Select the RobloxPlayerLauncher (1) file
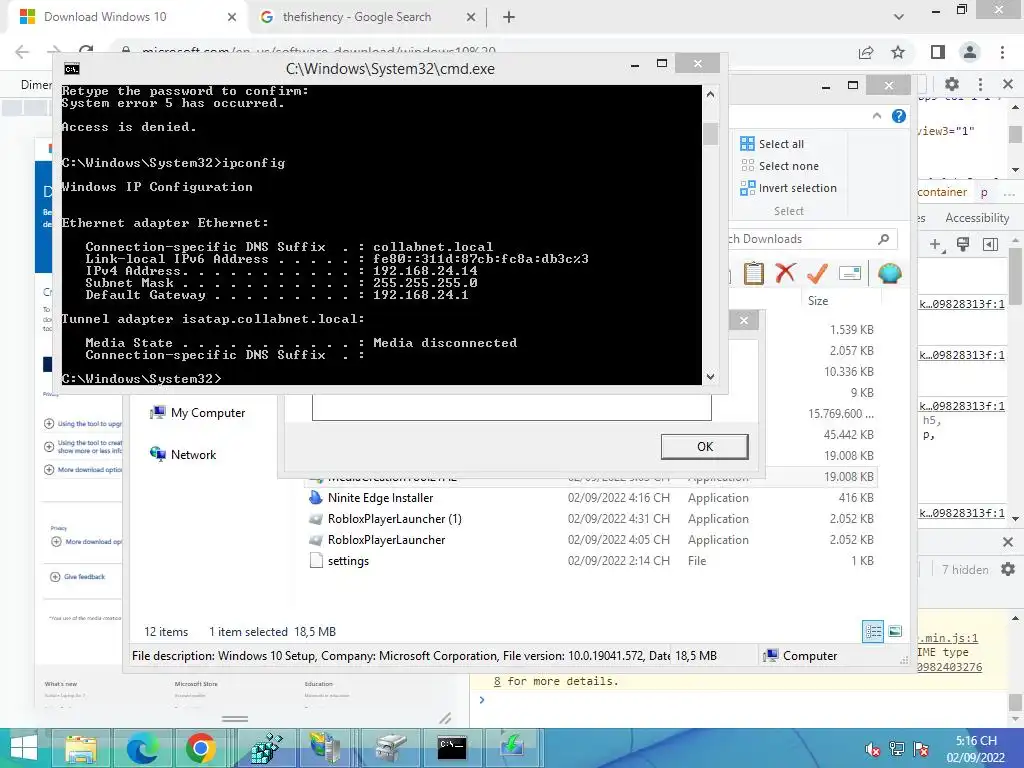This screenshot has height=768, width=1024. coord(394,519)
